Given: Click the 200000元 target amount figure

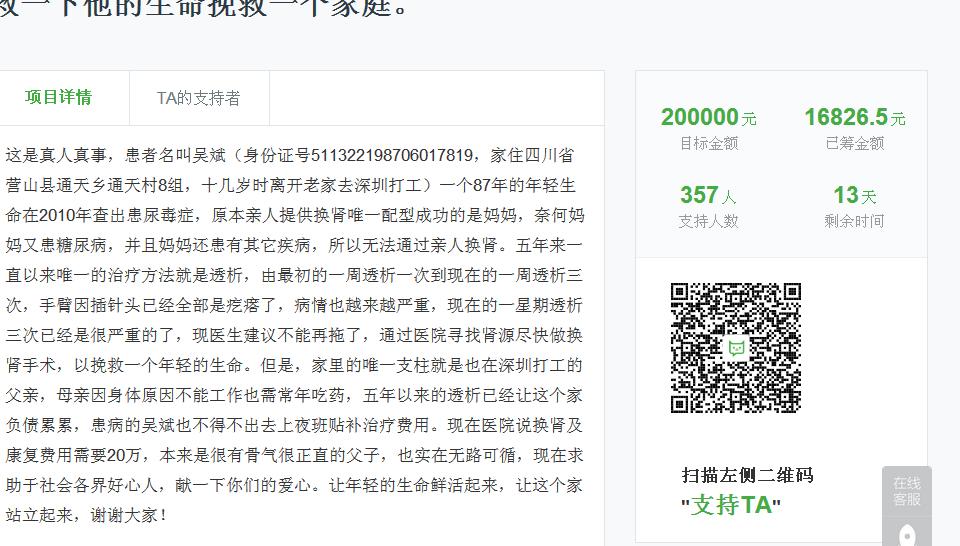Looking at the screenshot, I should click(708, 118).
